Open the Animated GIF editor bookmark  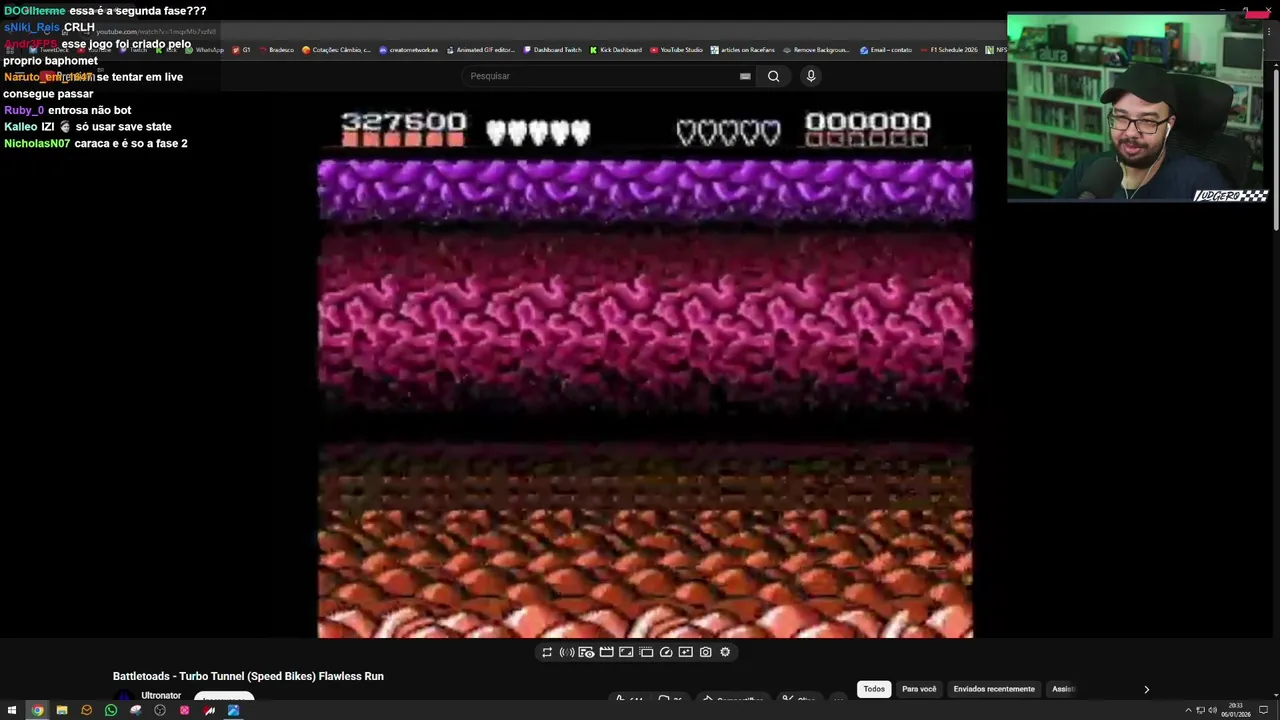click(x=480, y=50)
